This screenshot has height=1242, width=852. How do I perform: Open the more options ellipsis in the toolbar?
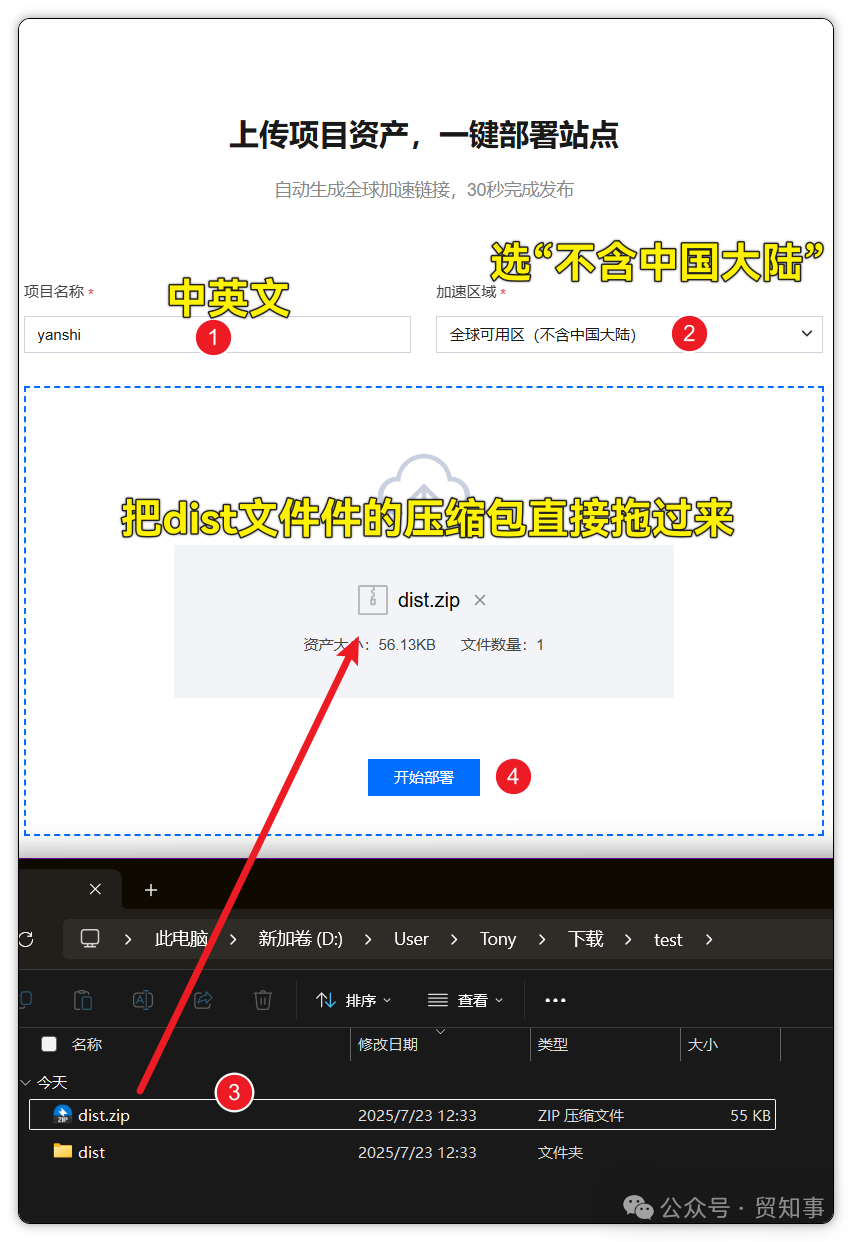[555, 1000]
